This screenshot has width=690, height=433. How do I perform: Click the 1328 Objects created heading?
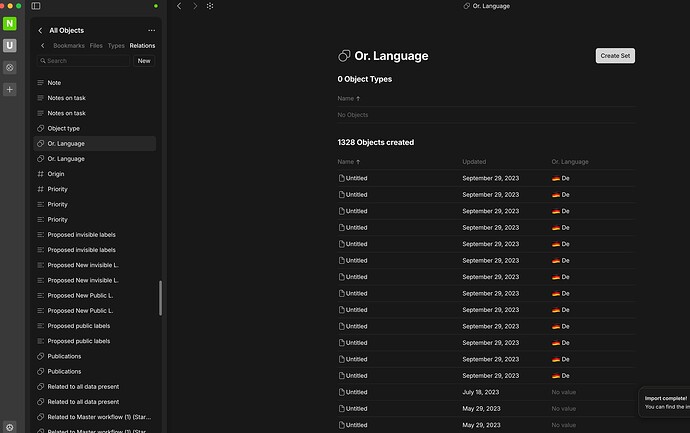[375, 142]
